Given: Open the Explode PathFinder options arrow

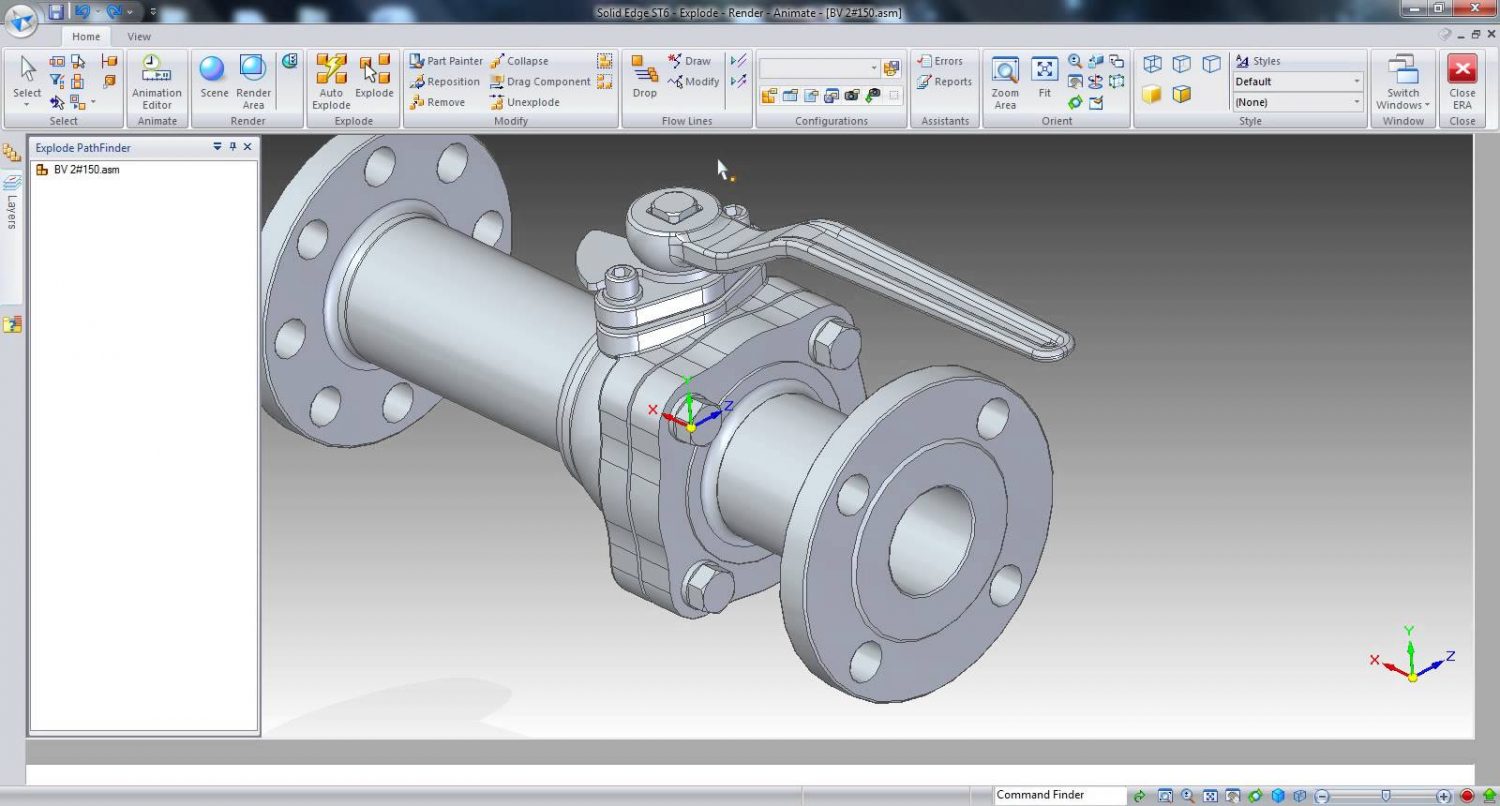Looking at the screenshot, I should pyautogui.click(x=217, y=147).
